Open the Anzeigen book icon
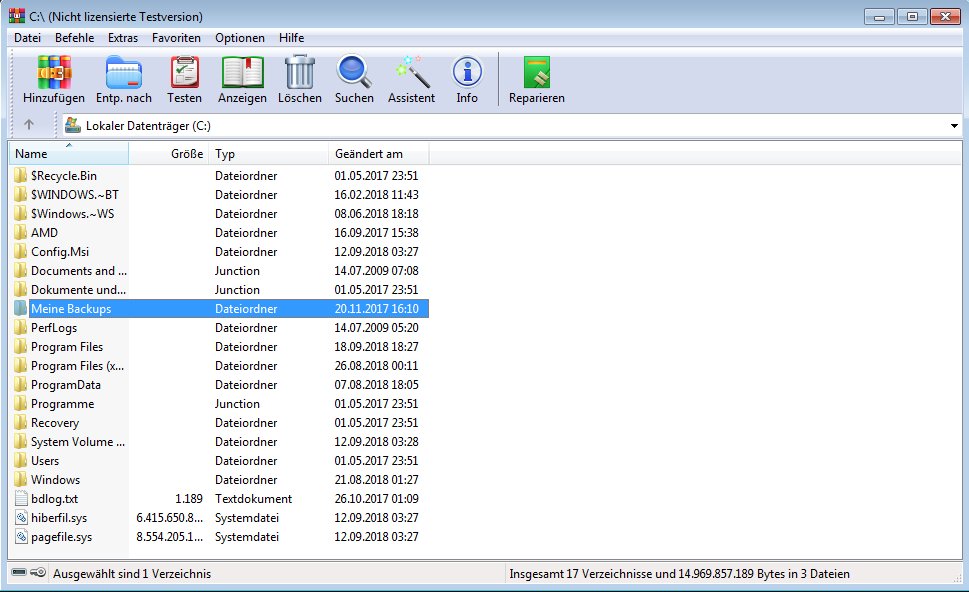Screen dimensions: 969x592 point(242,72)
